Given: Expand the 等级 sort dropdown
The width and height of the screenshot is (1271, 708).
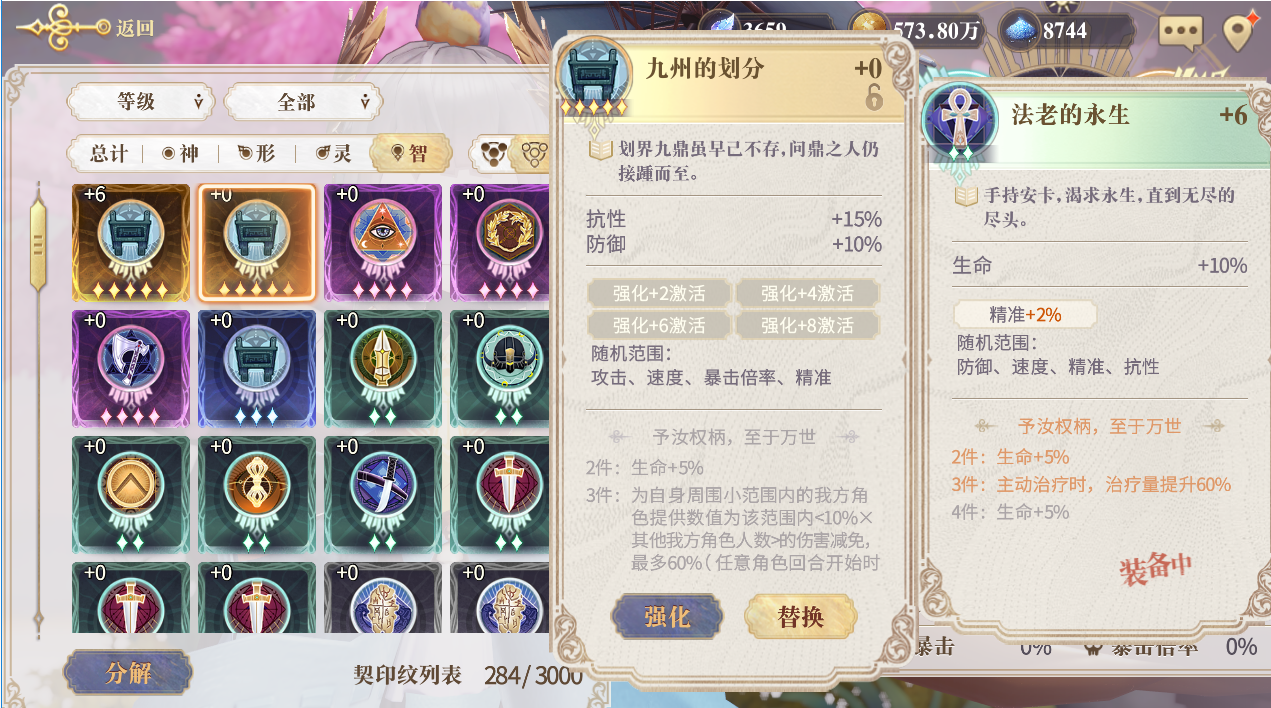Looking at the screenshot, I should tap(142, 101).
